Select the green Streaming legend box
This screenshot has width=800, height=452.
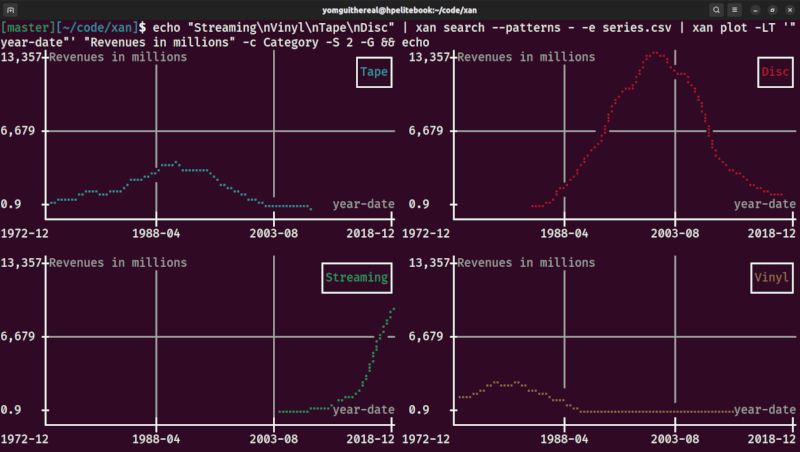click(357, 278)
